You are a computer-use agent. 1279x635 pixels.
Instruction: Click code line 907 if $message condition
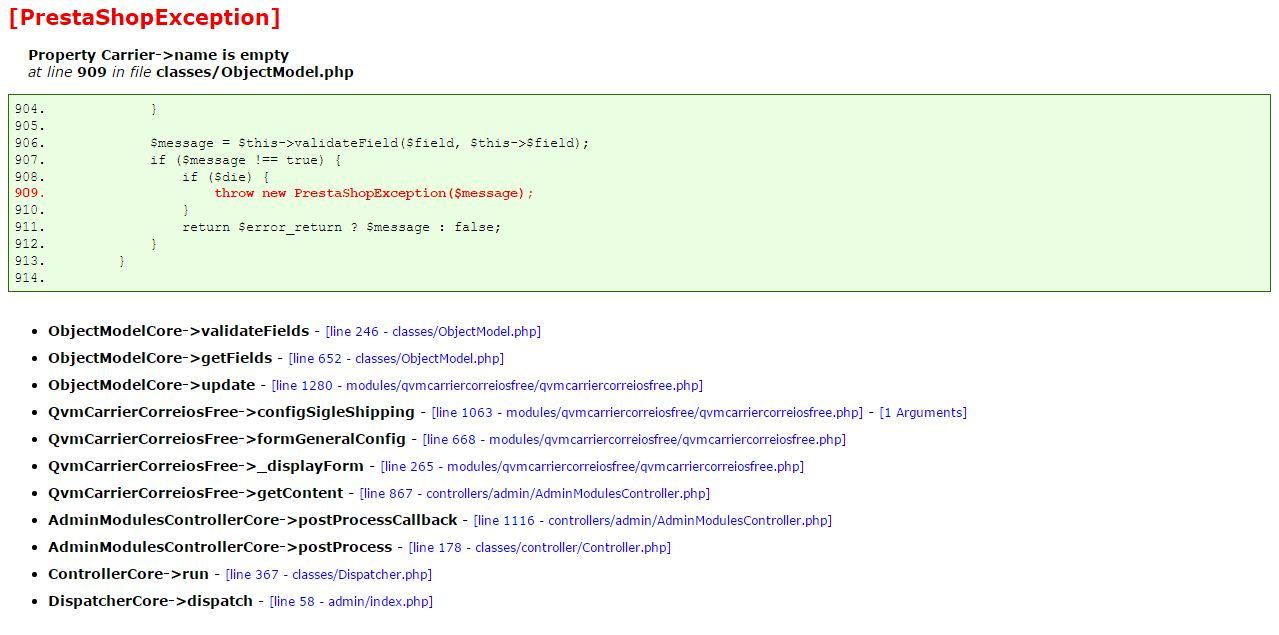pos(246,160)
